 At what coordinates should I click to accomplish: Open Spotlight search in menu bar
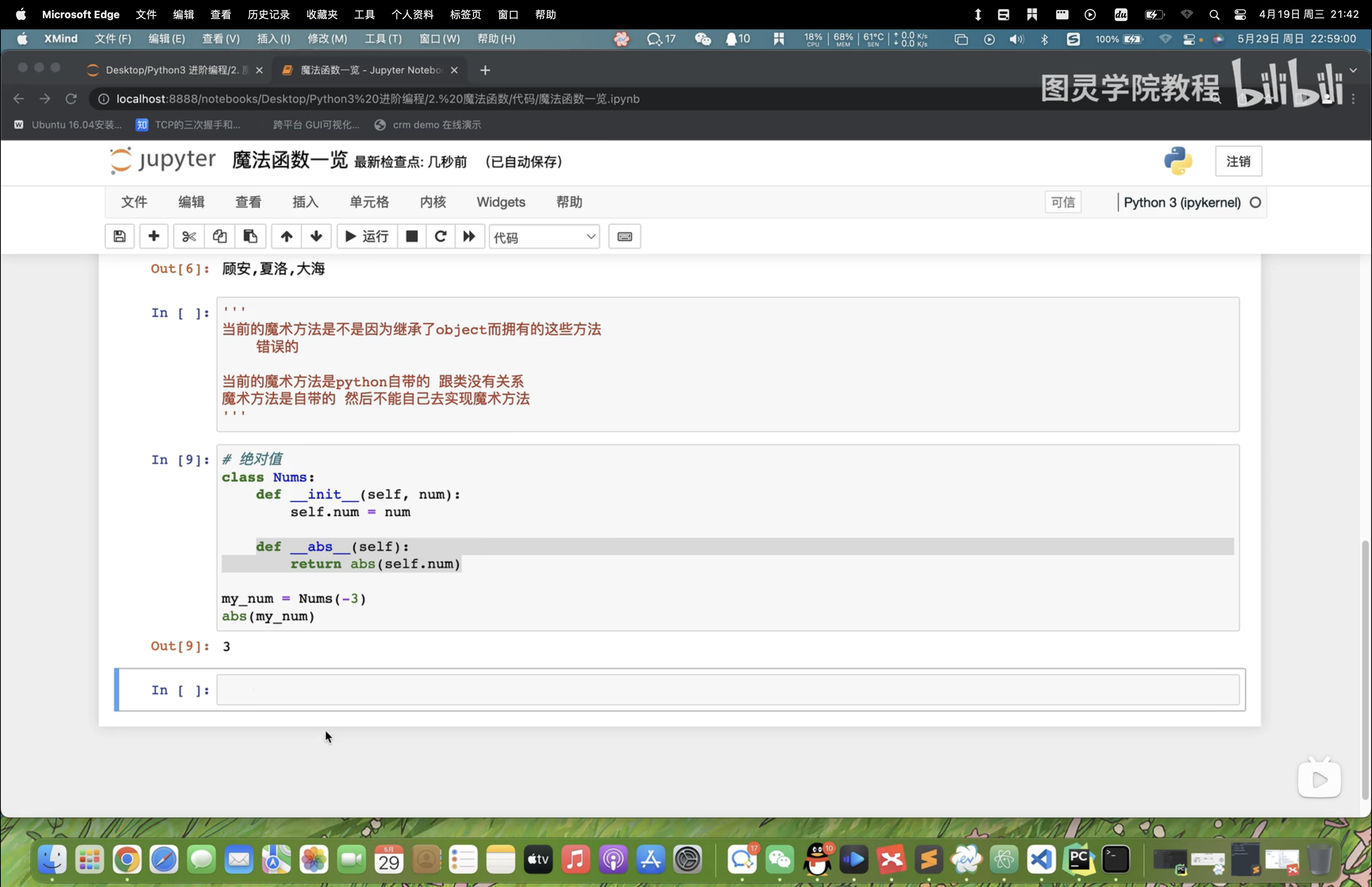tap(1214, 15)
